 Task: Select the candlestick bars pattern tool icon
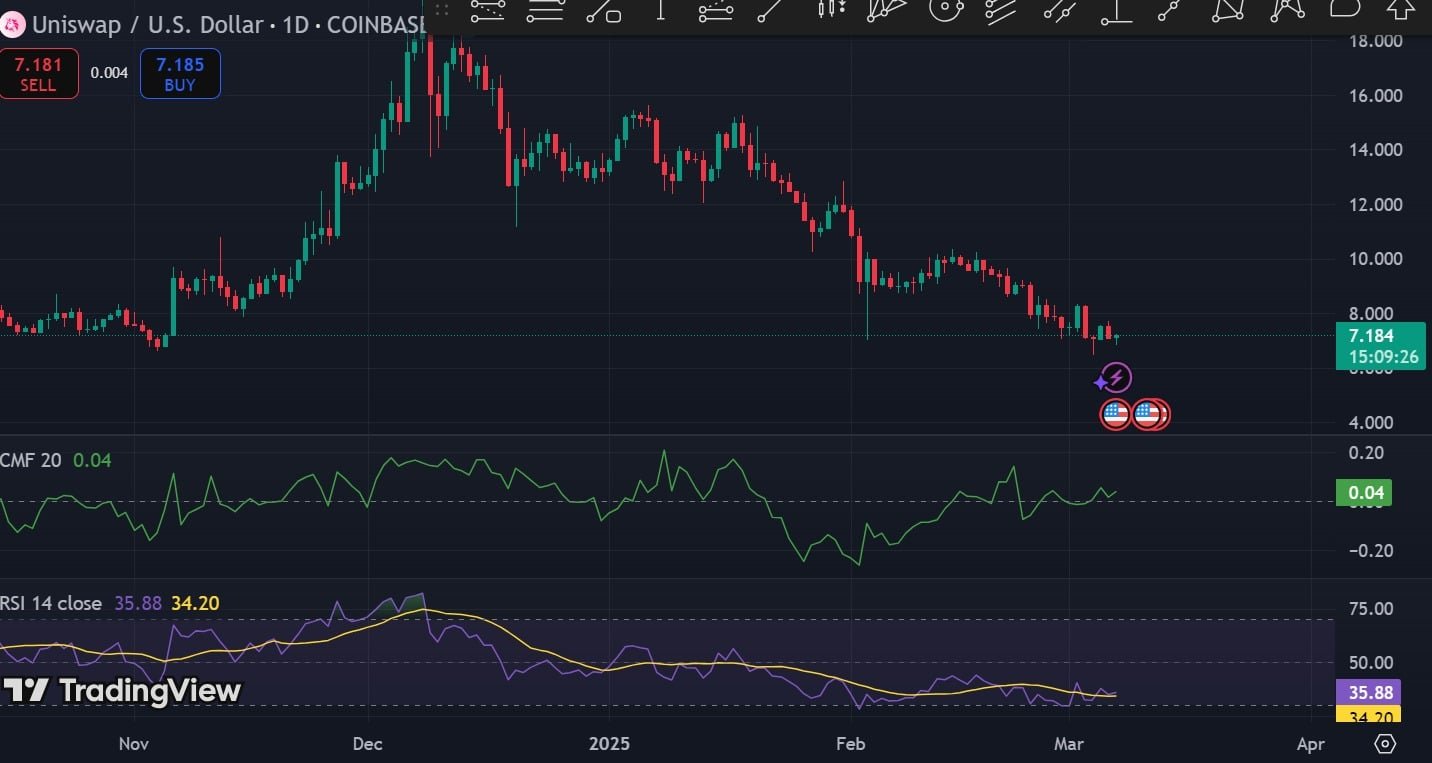[x=829, y=10]
